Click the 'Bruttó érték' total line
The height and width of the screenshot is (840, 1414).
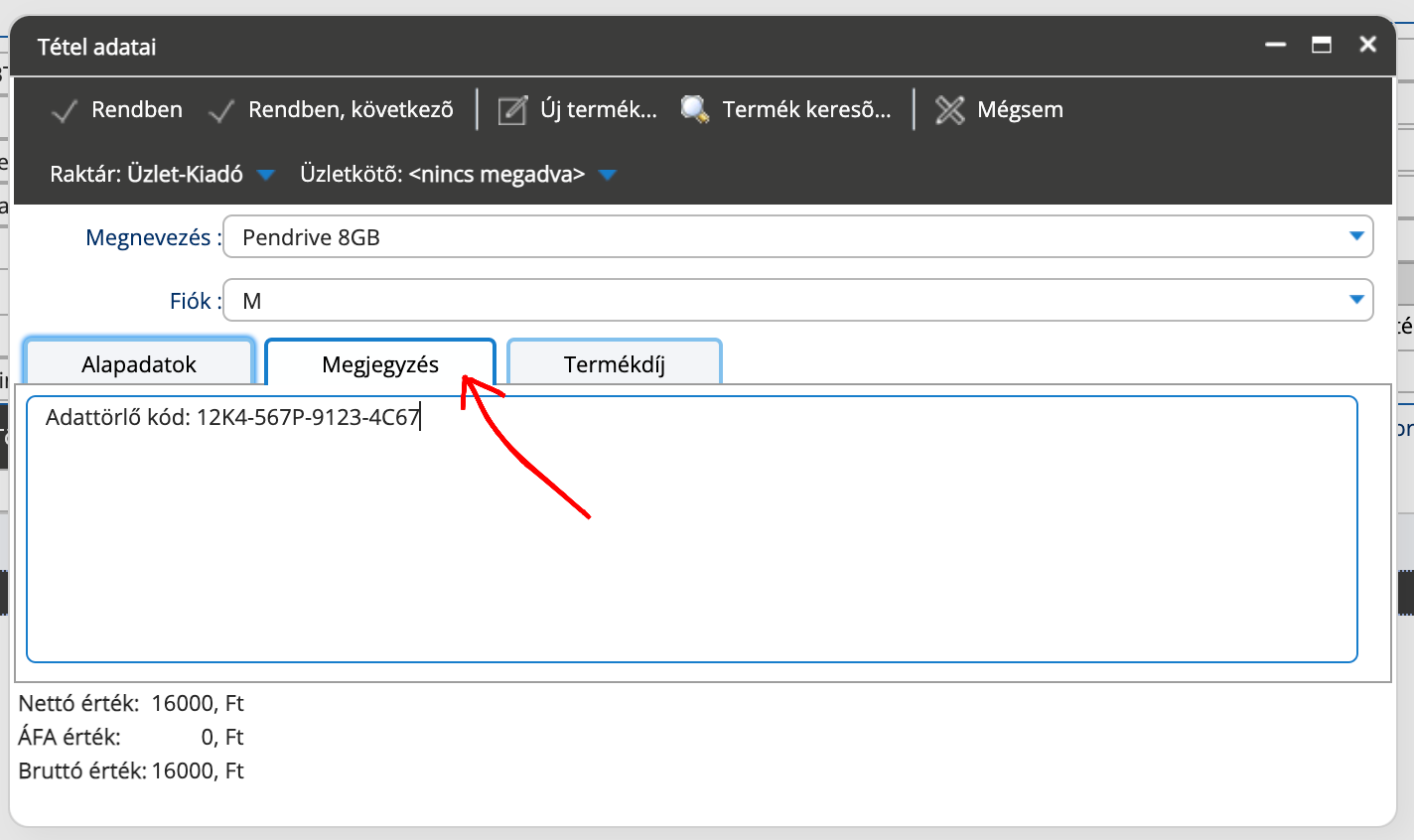(131, 771)
